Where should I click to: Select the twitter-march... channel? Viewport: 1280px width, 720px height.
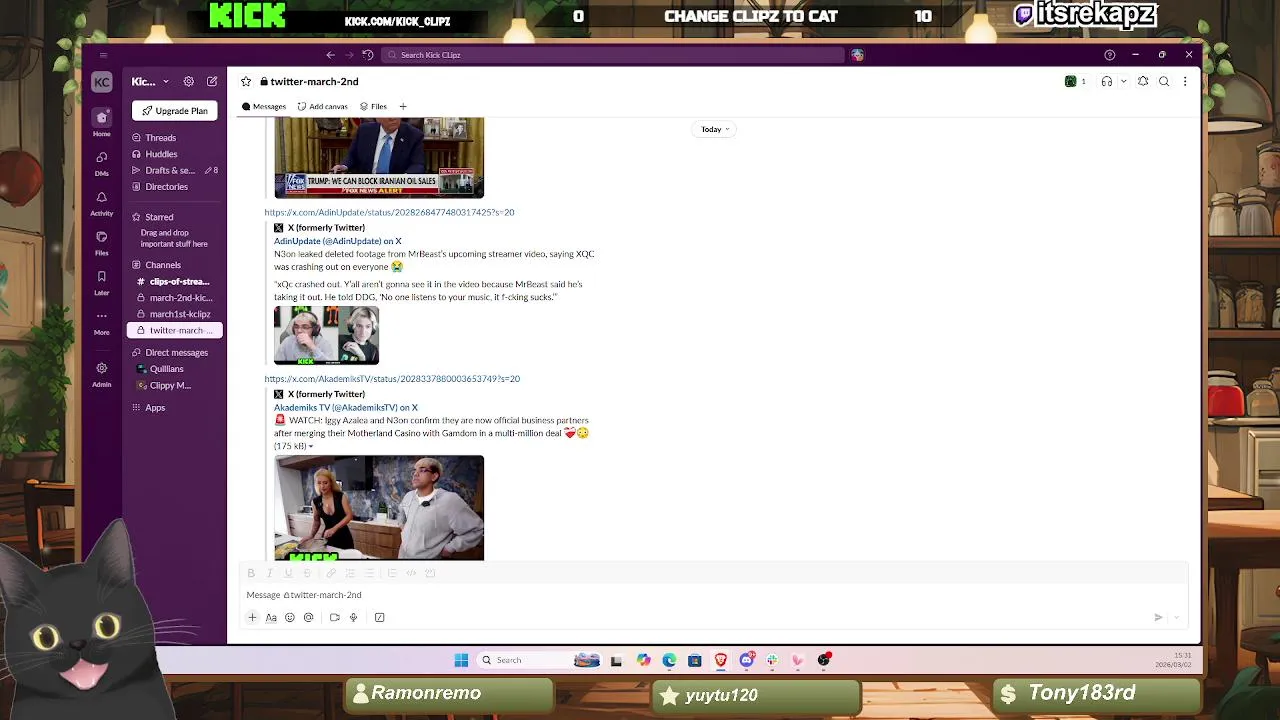pos(175,330)
